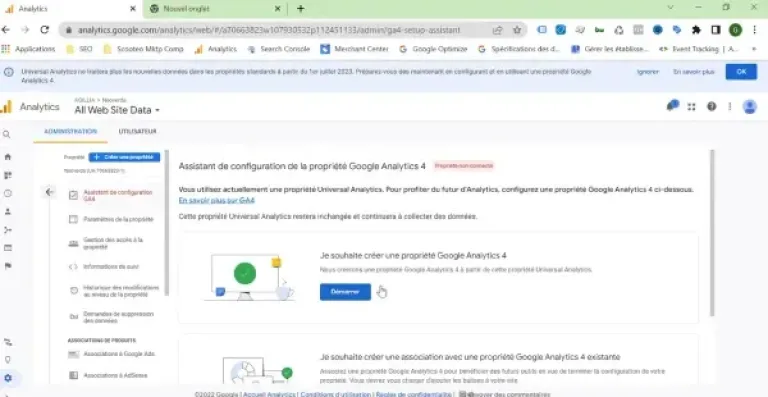Open Gestion des accès à la propriété
Image resolution: width=768 pixels, height=397 pixels.
coord(112,243)
